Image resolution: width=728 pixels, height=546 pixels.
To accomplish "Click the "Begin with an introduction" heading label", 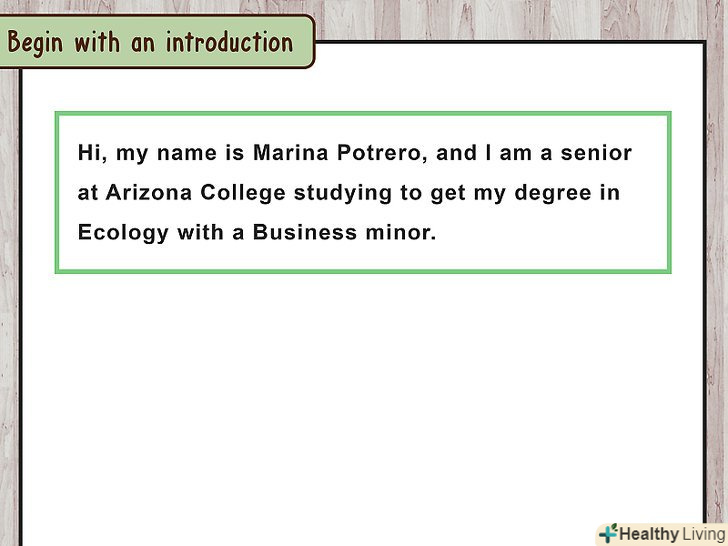I will coord(151,43).
